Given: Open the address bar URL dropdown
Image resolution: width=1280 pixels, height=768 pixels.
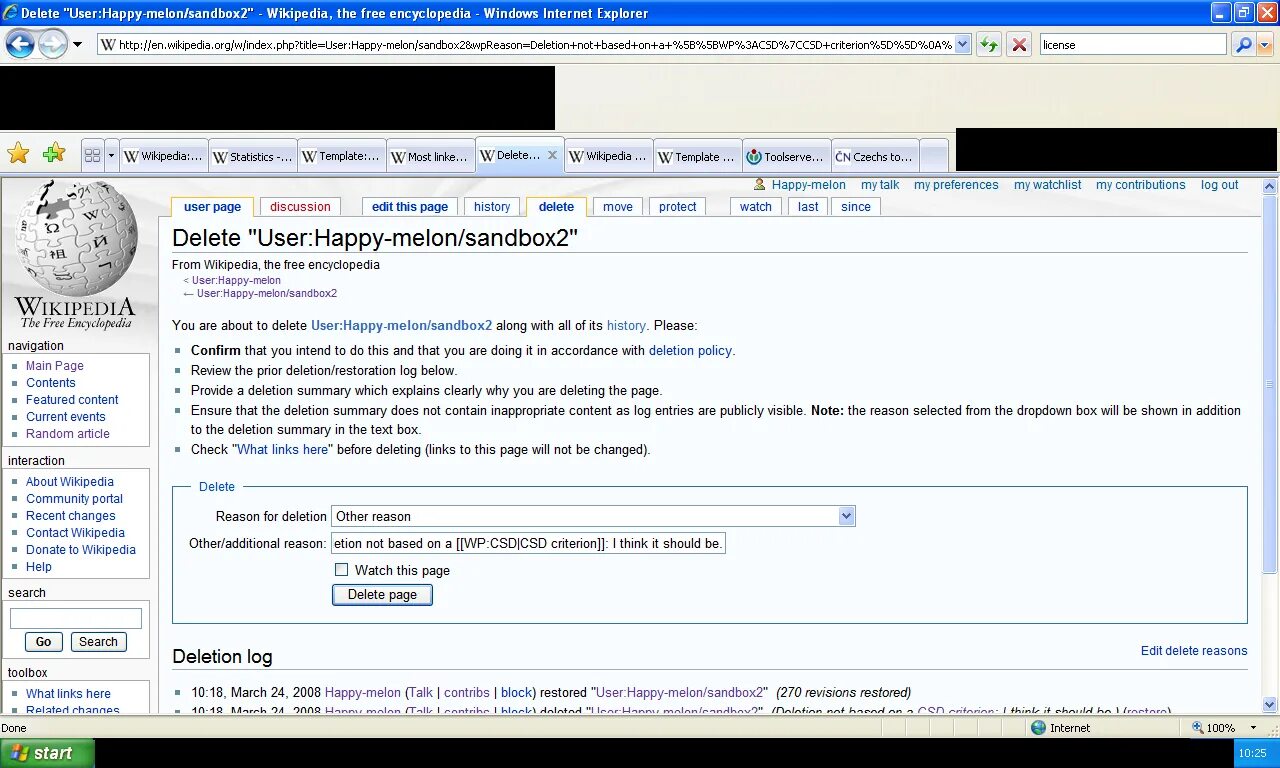Looking at the screenshot, I should pos(963,44).
